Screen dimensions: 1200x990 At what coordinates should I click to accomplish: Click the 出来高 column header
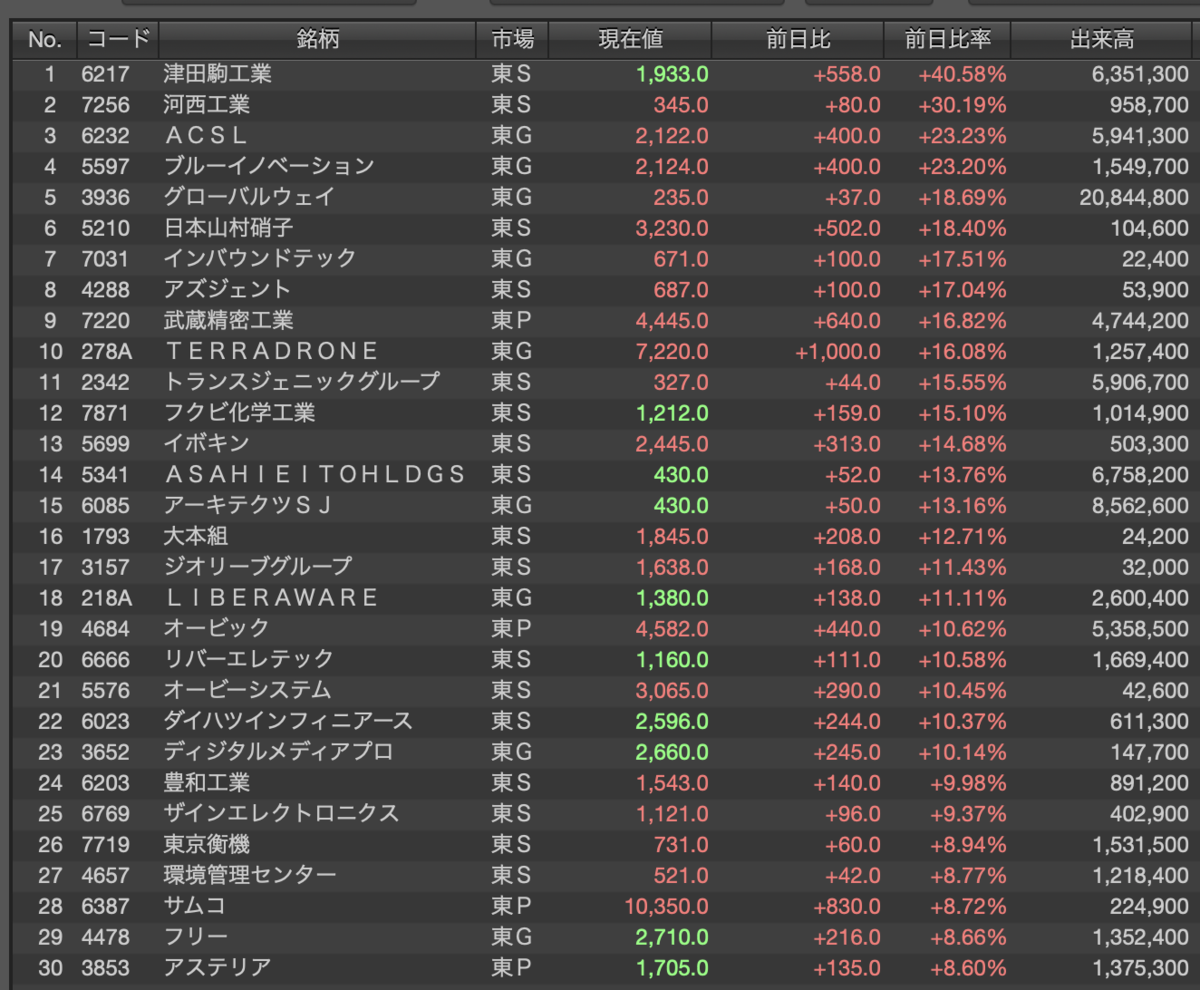tap(1102, 40)
